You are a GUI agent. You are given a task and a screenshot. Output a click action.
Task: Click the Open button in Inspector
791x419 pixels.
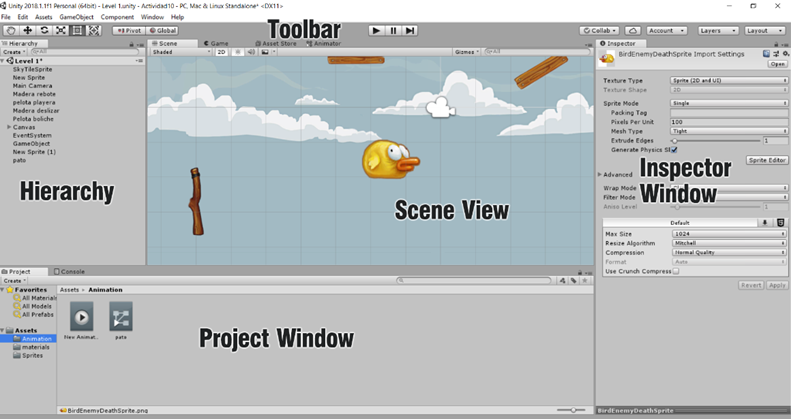click(x=777, y=65)
